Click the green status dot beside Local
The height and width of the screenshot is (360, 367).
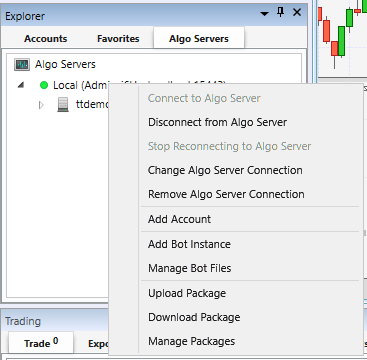point(44,85)
